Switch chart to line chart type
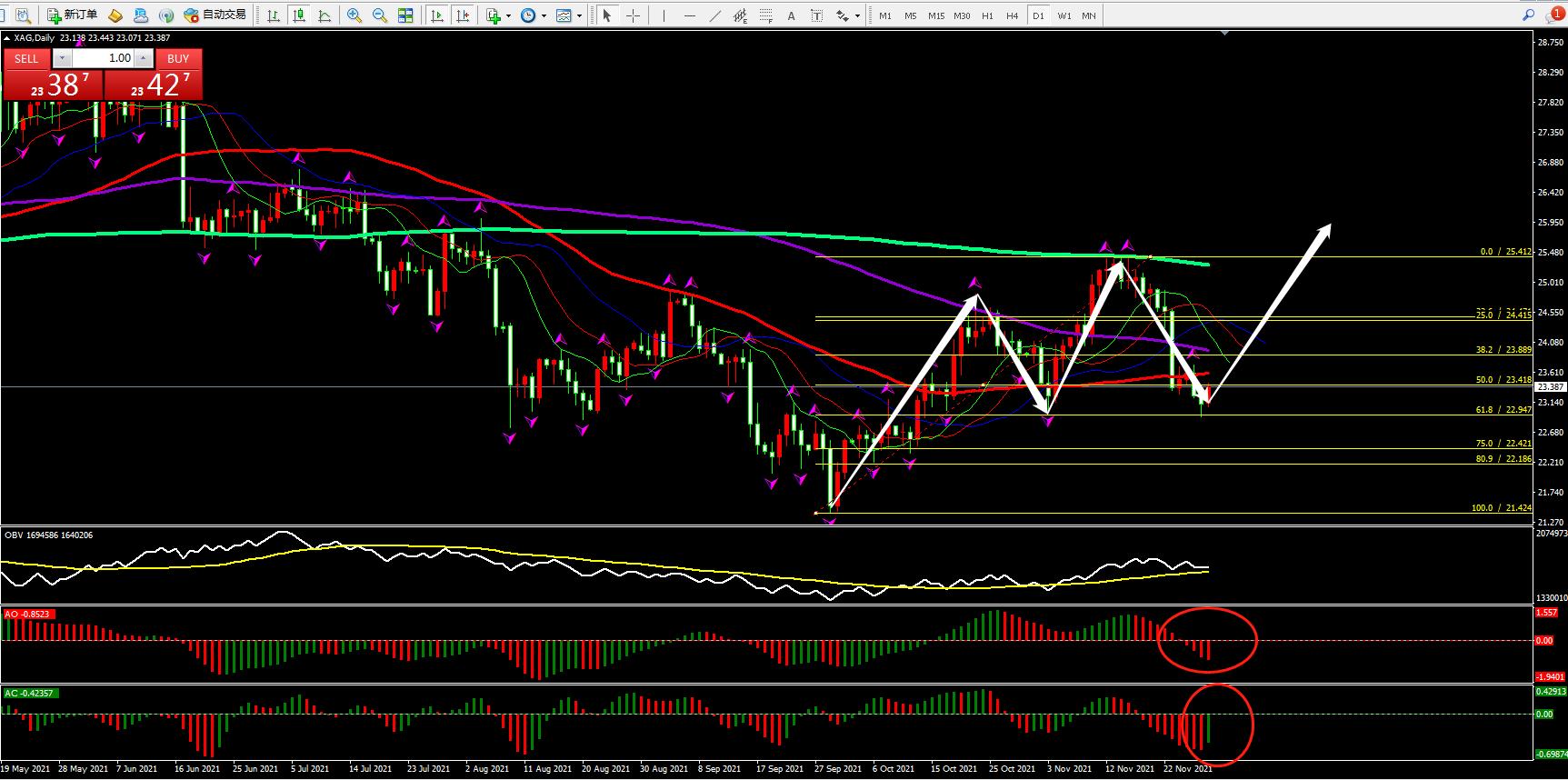 tap(325, 15)
